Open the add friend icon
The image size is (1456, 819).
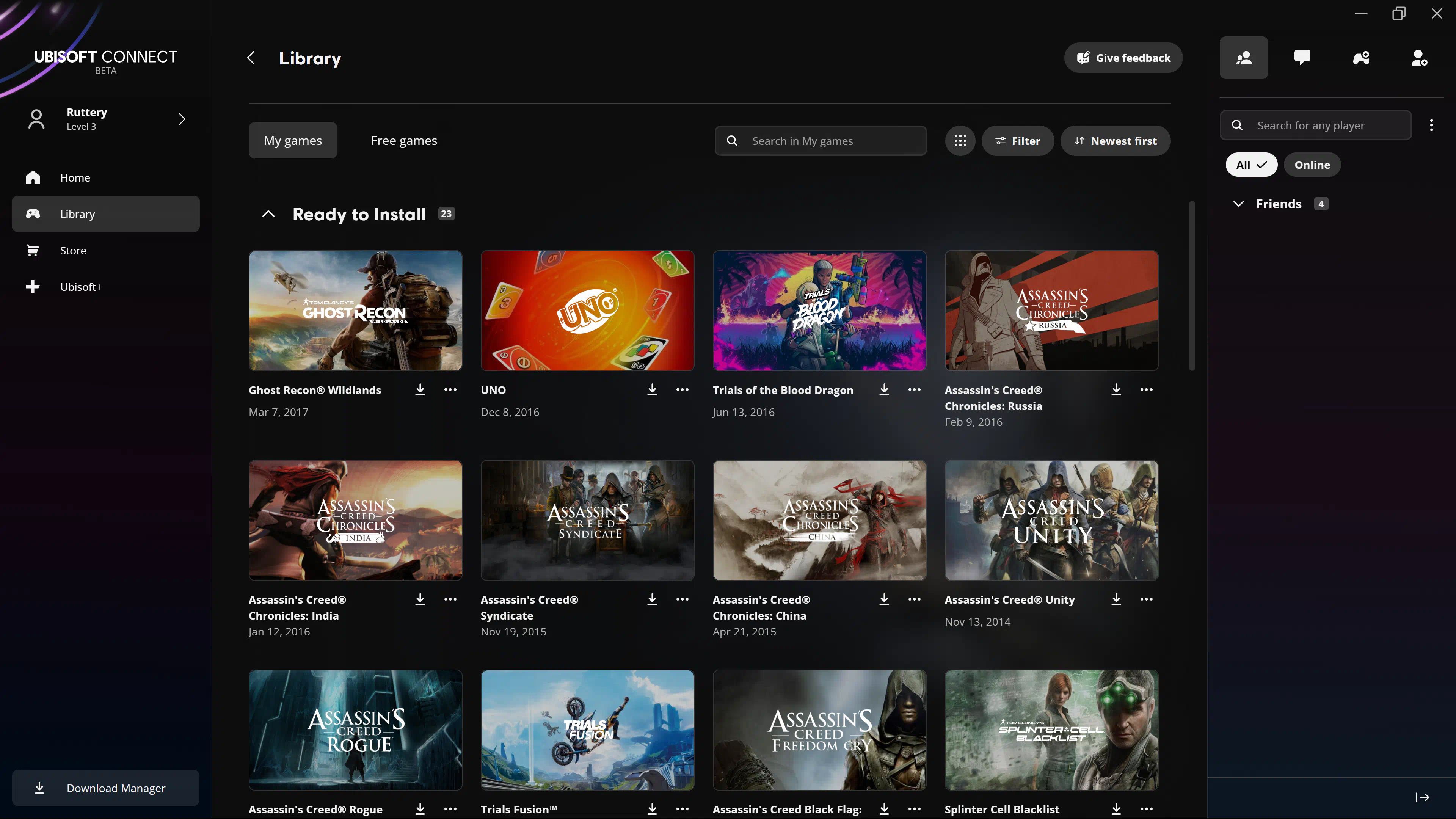click(1419, 58)
